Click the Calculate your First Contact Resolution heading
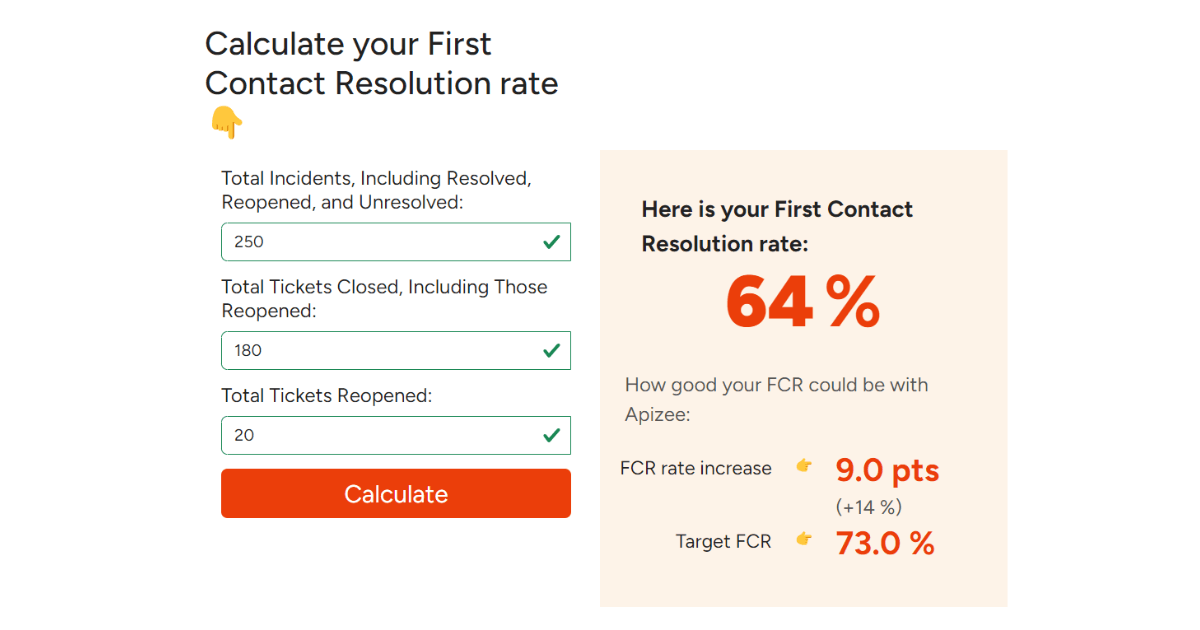 click(x=380, y=63)
